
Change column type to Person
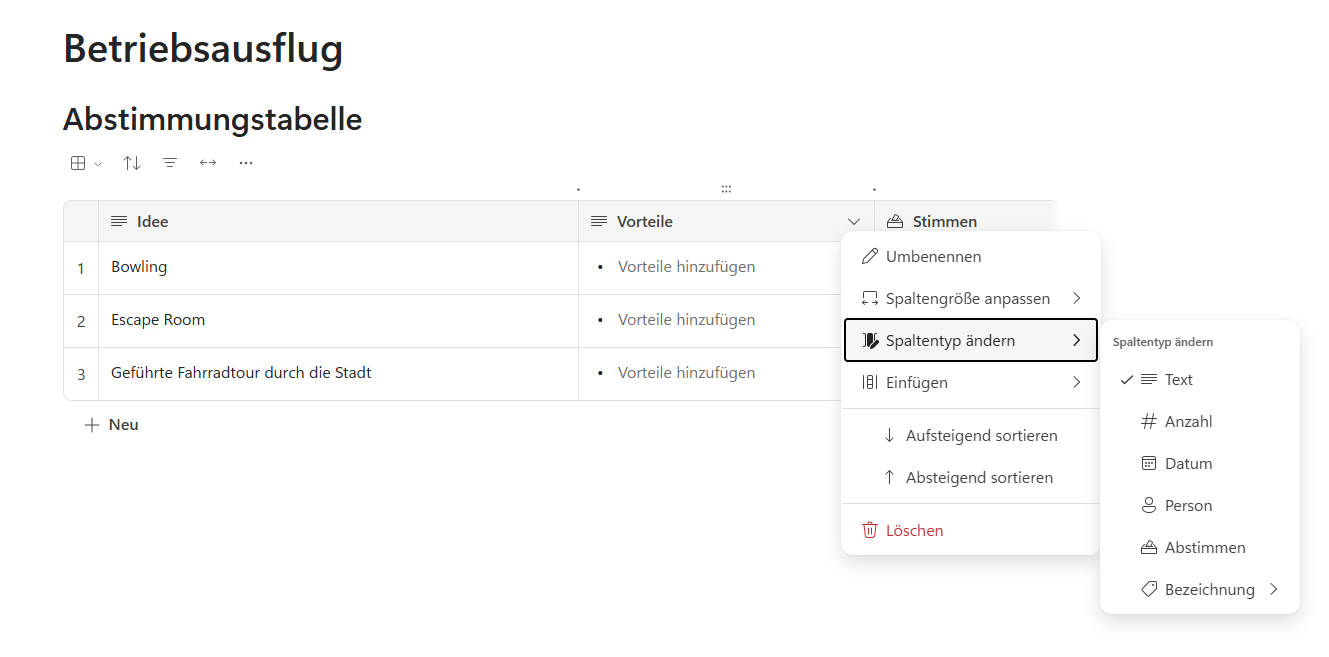click(1188, 506)
